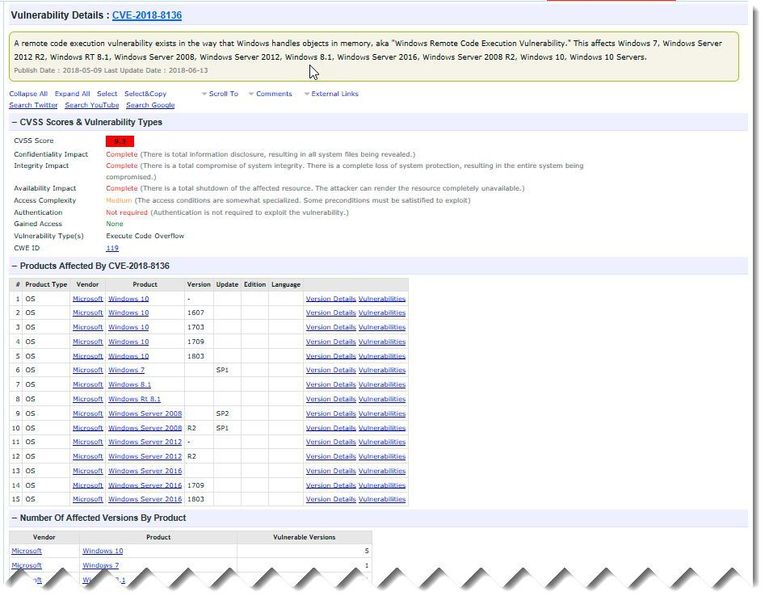The width and height of the screenshot is (765, 600).
Task: Open Windows 10 in affected versions table
Action: tap(102, 551)
